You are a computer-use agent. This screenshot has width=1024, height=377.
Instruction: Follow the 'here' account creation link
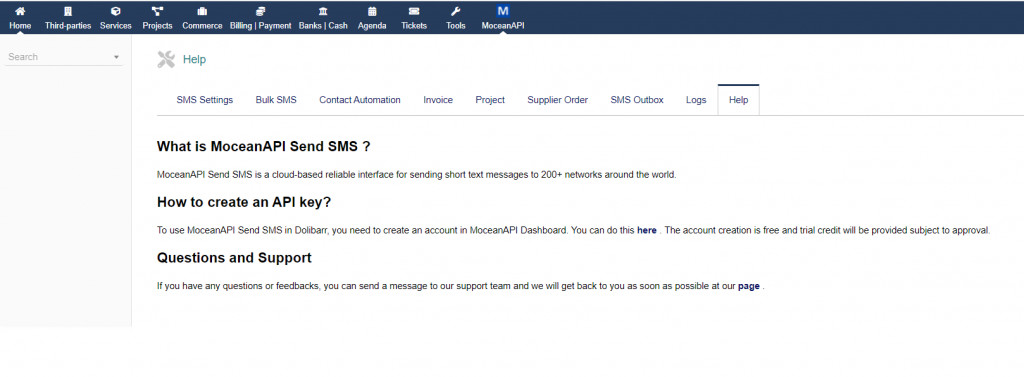tap(647, 231)
